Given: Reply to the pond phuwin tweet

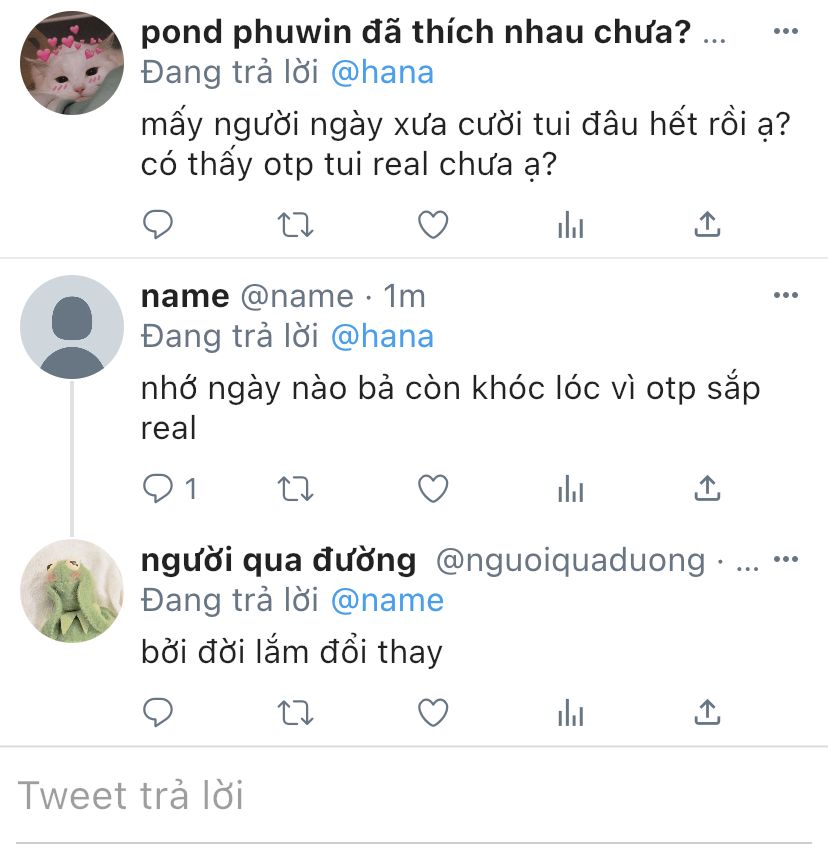Looking at the screenshot, I should click(157, 224).
